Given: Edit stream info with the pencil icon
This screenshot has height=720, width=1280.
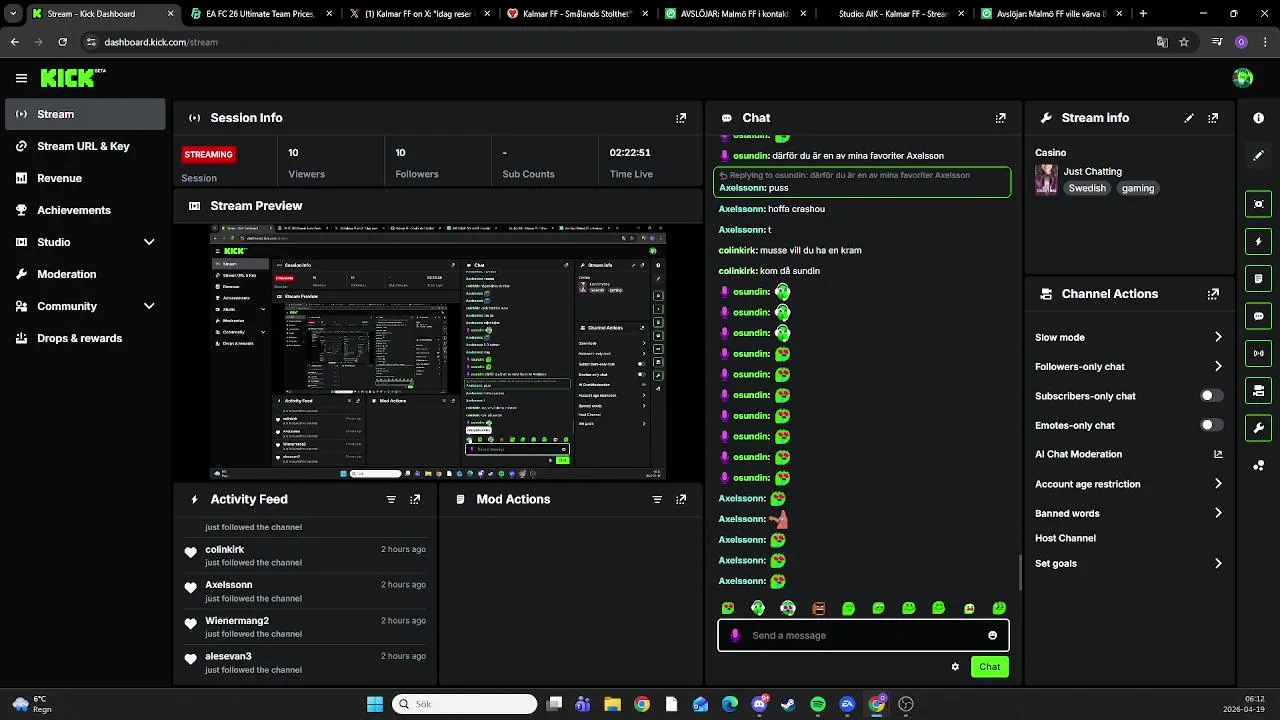Looking at the screenshot, I should [x=1189, y=118].
